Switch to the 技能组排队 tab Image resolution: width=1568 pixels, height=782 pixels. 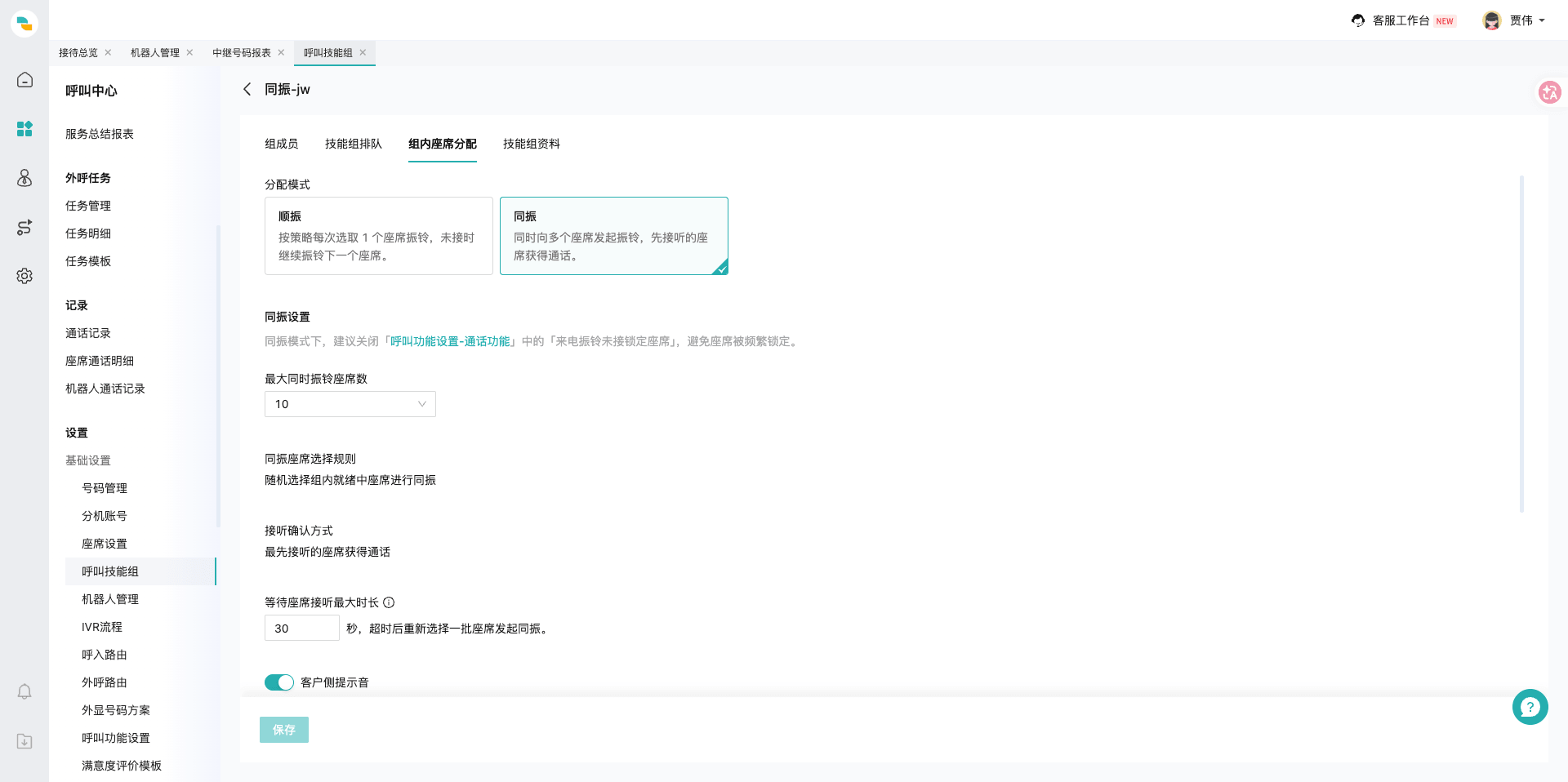[x=354, y=144]
